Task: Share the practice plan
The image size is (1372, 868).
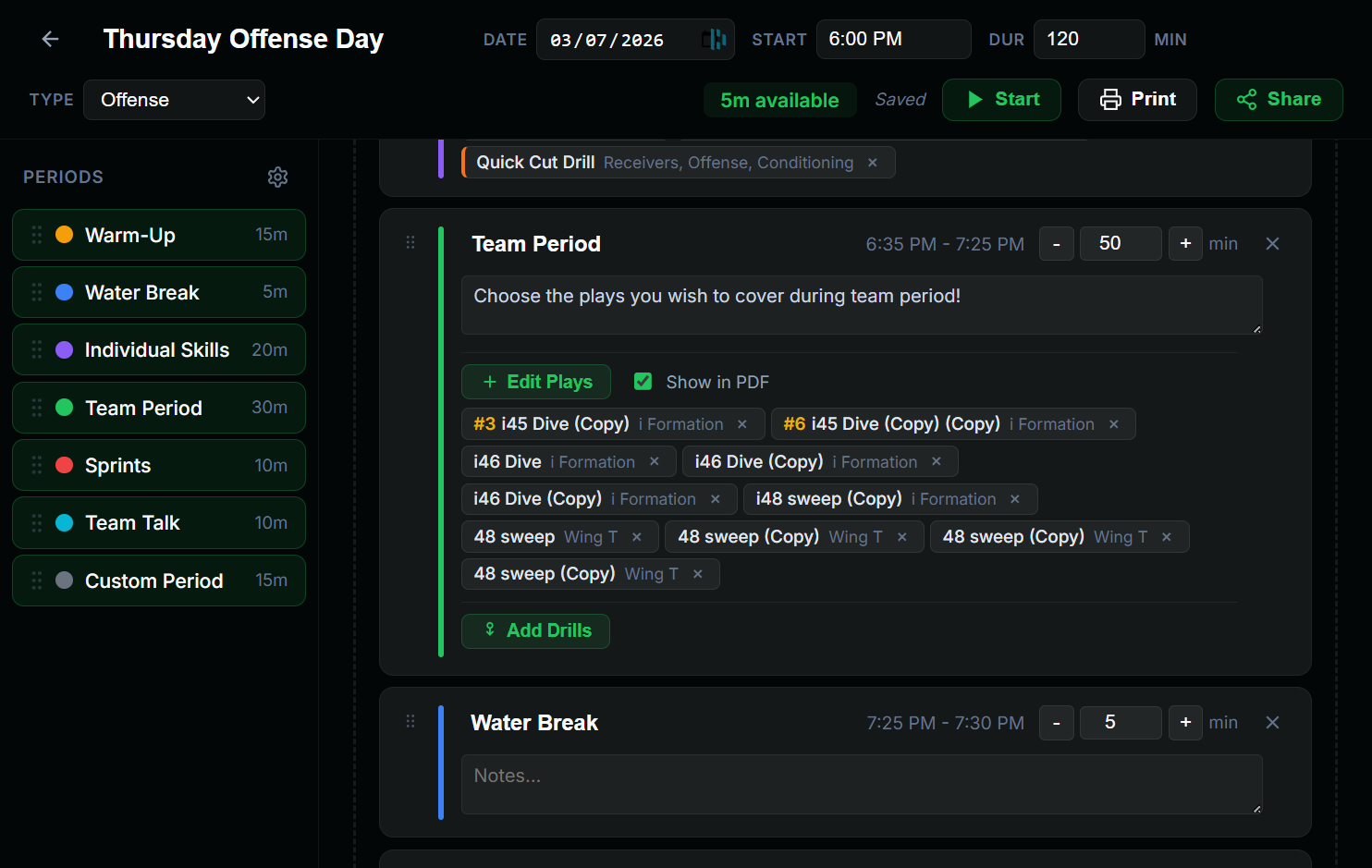Action: 1279,100
